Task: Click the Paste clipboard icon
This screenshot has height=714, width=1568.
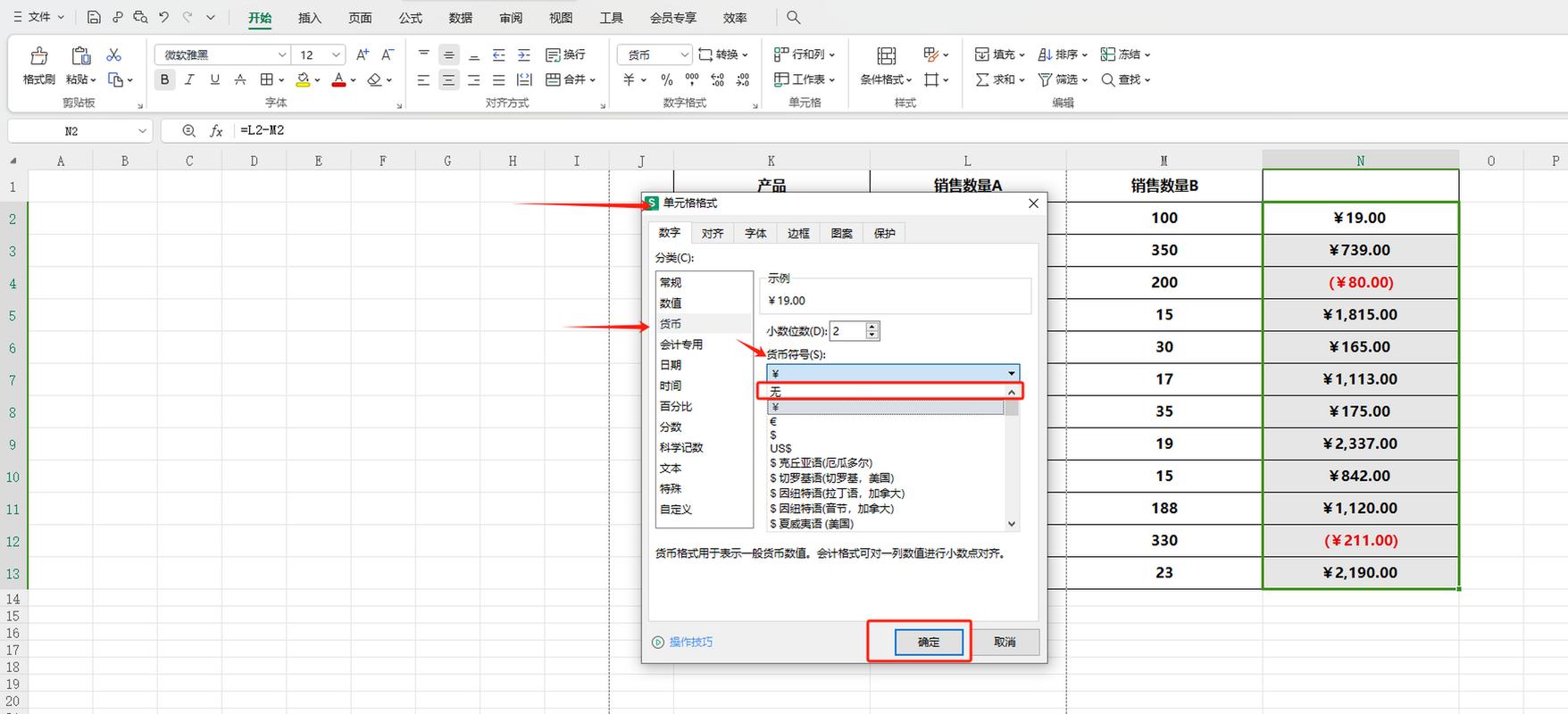Action: click(x=81, y=56)
